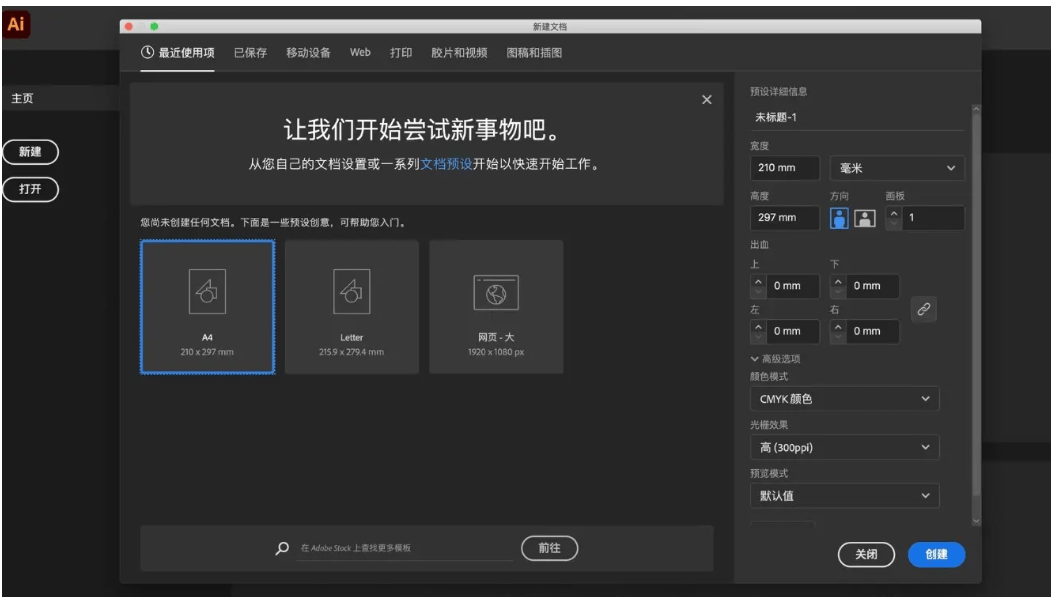Increase the bottom (下) bleed value
1051x597 pixels.
pos(838,281)
